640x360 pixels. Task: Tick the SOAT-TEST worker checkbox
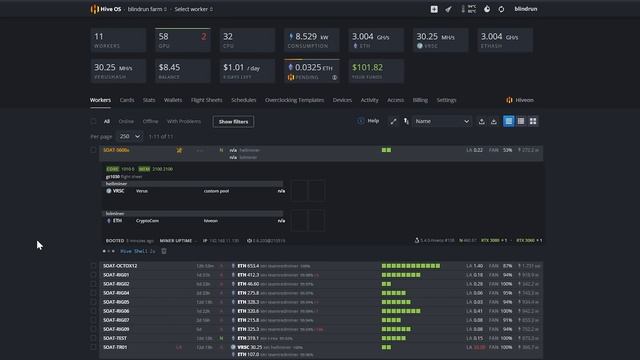(x=93, y=338)
